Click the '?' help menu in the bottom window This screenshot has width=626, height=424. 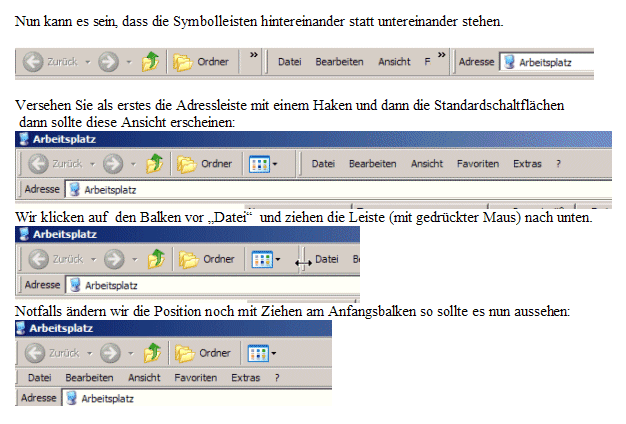[276, 378]
